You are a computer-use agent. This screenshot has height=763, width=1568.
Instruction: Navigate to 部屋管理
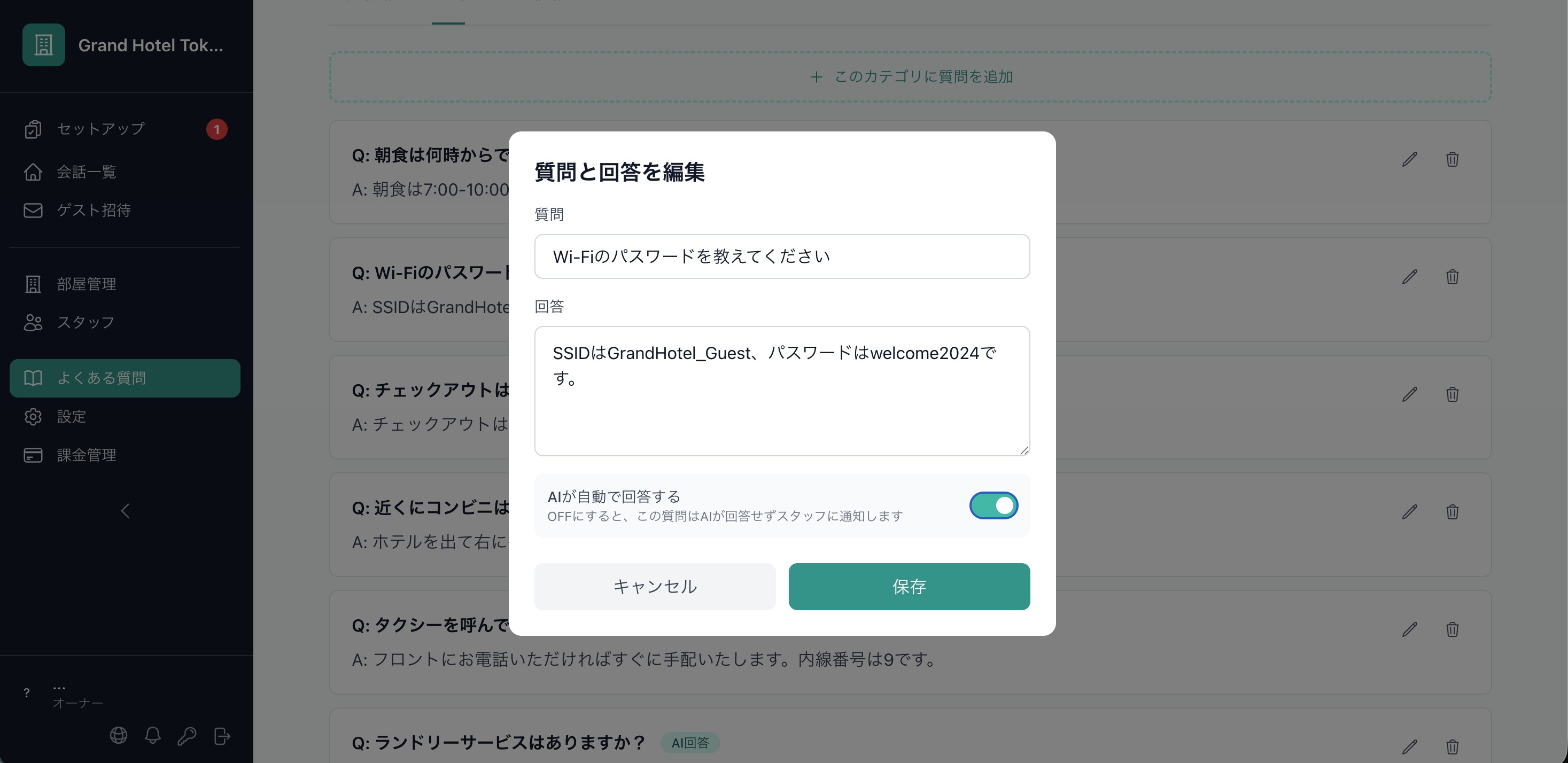125,284
